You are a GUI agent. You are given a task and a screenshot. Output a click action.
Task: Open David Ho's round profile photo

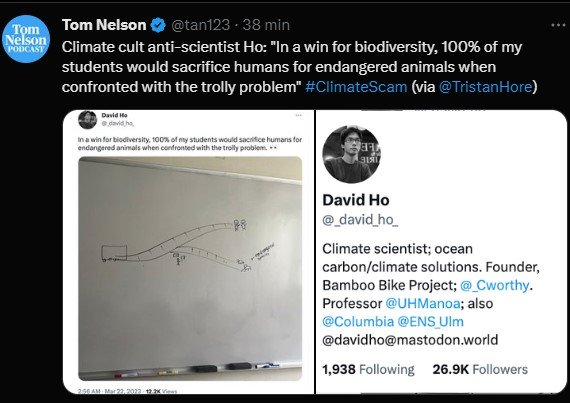(x=351, y=154)
